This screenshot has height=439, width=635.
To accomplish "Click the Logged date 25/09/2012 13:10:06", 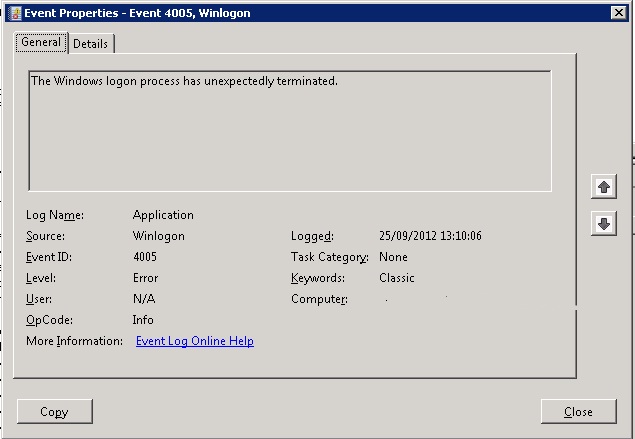I will point(431,236).
